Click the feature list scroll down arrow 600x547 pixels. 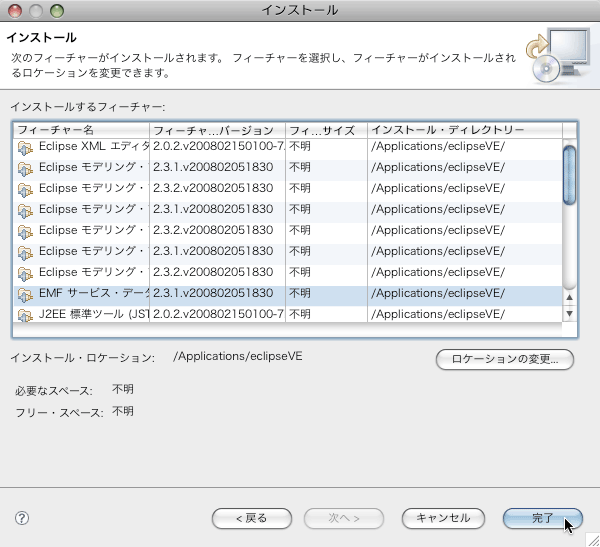(x=569, y=314)
